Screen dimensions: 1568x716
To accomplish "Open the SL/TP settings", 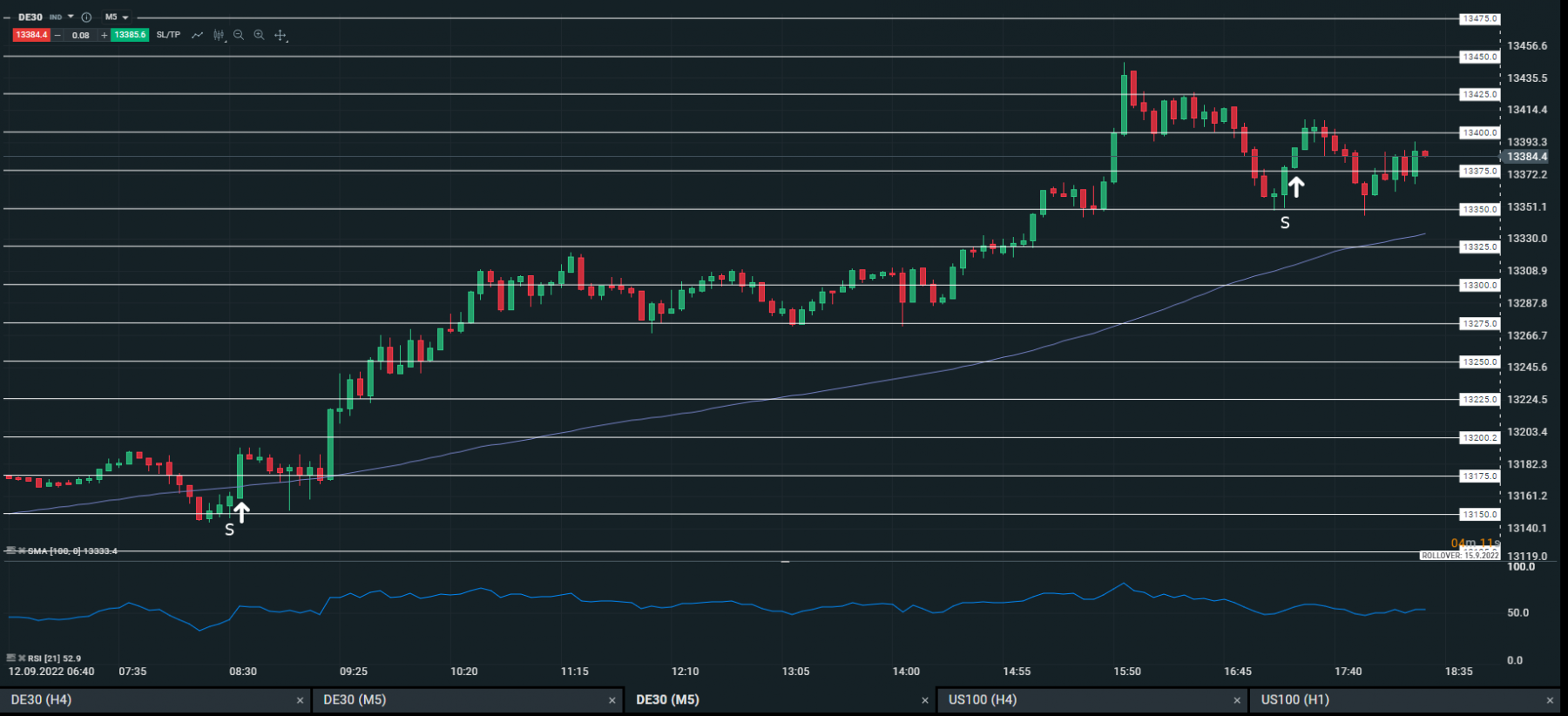I will pyautogui.click(x=168, y=35).
